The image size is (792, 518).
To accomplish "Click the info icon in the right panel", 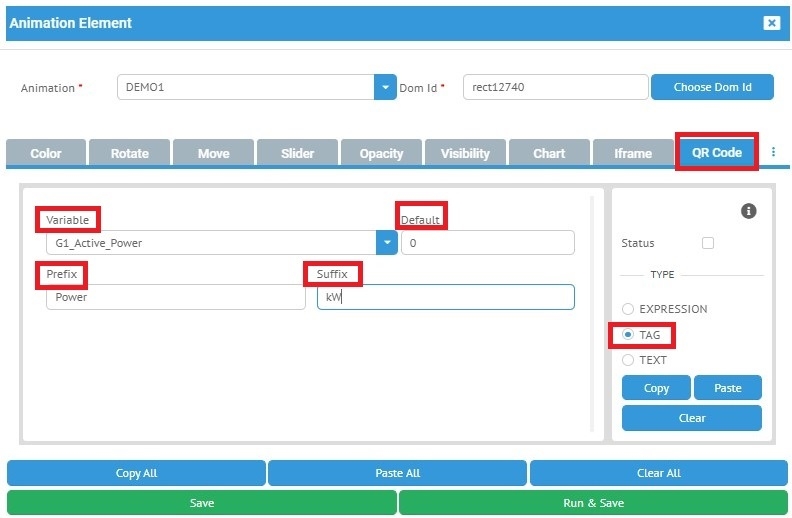I will 748,211.
